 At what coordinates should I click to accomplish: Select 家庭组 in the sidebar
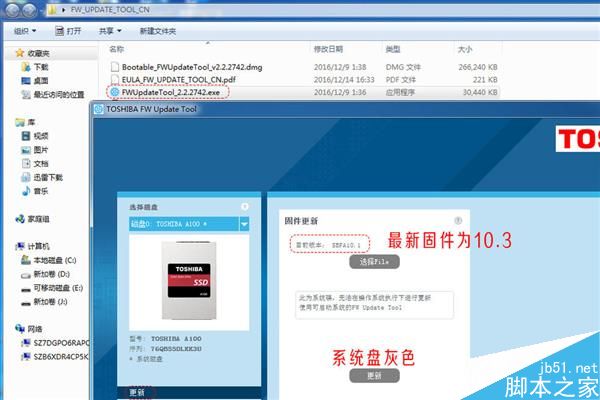[32, 219]
